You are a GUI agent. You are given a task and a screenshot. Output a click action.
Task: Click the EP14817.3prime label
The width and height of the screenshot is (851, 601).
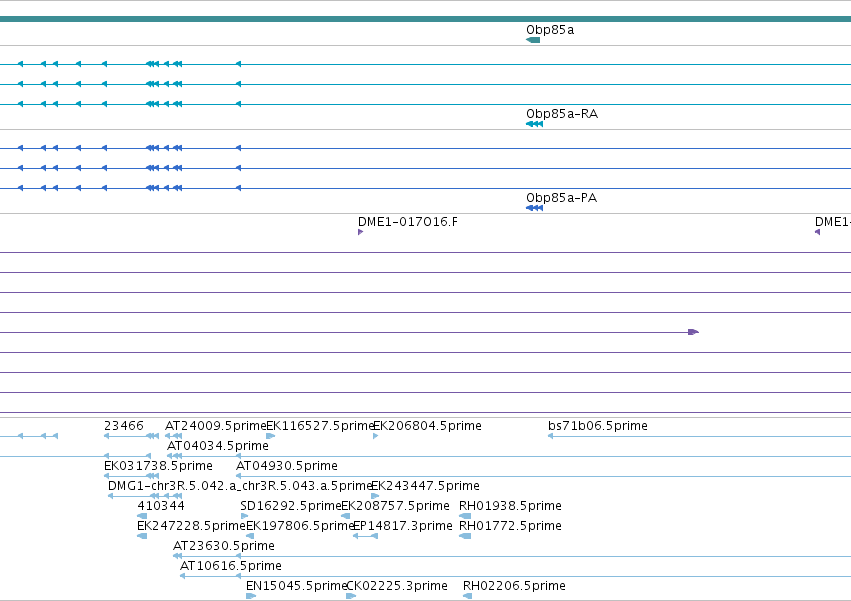[x=403, y=526]
